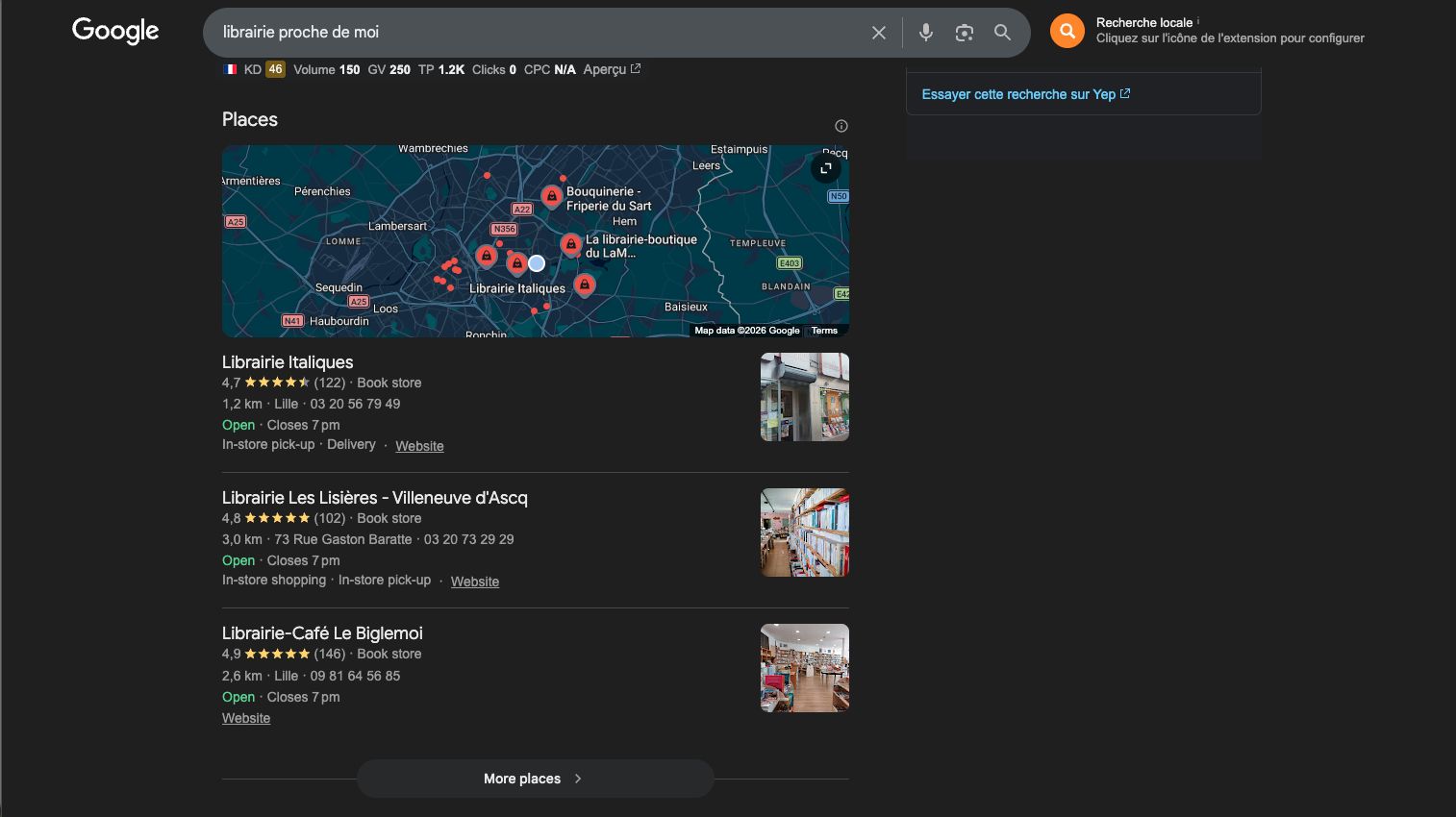Click the Volume 150 metric

[x=327, y=69]
